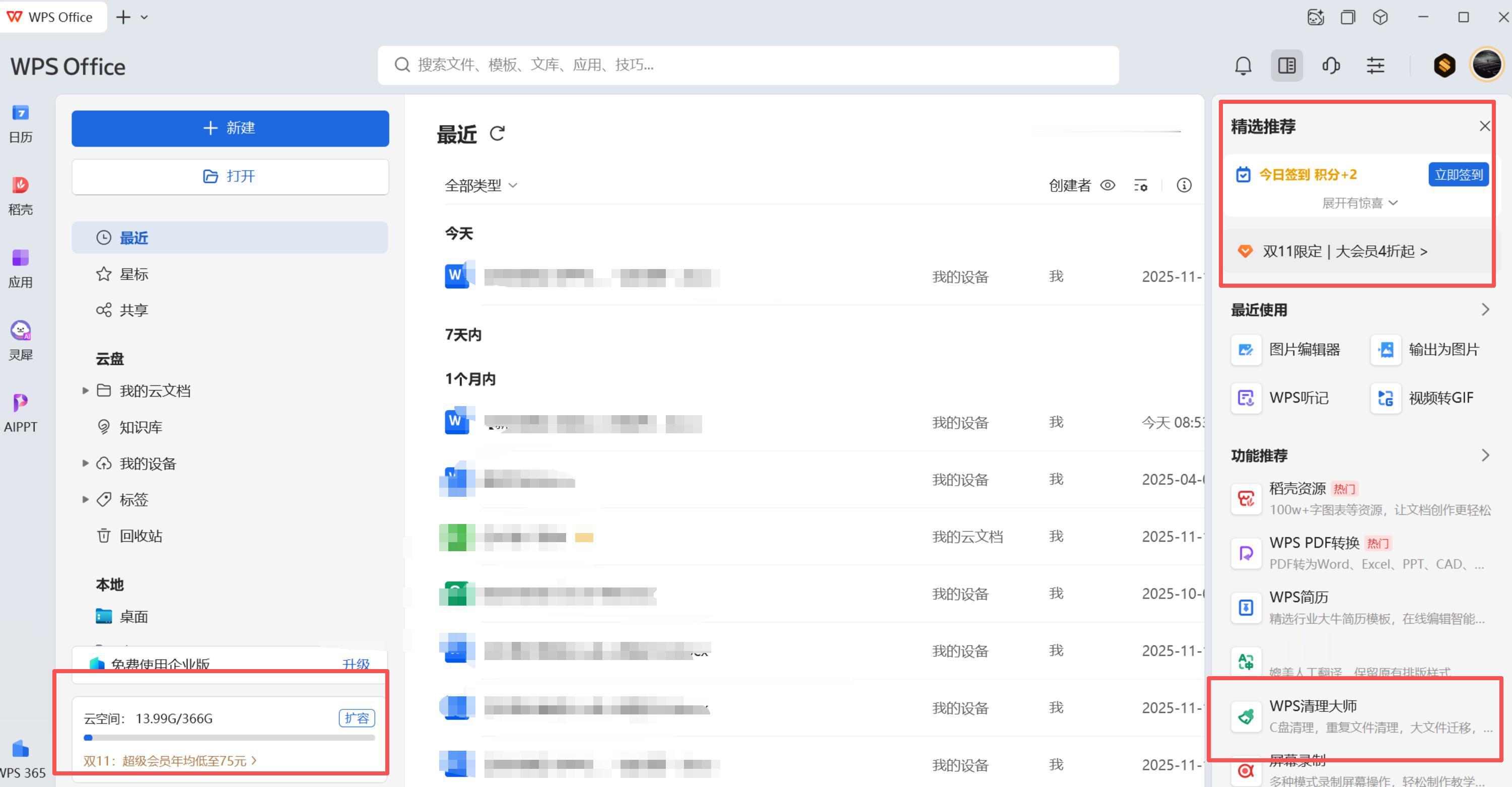Click the list display settings icon
Screen dimensions: 1512x787
(1140, 185)
